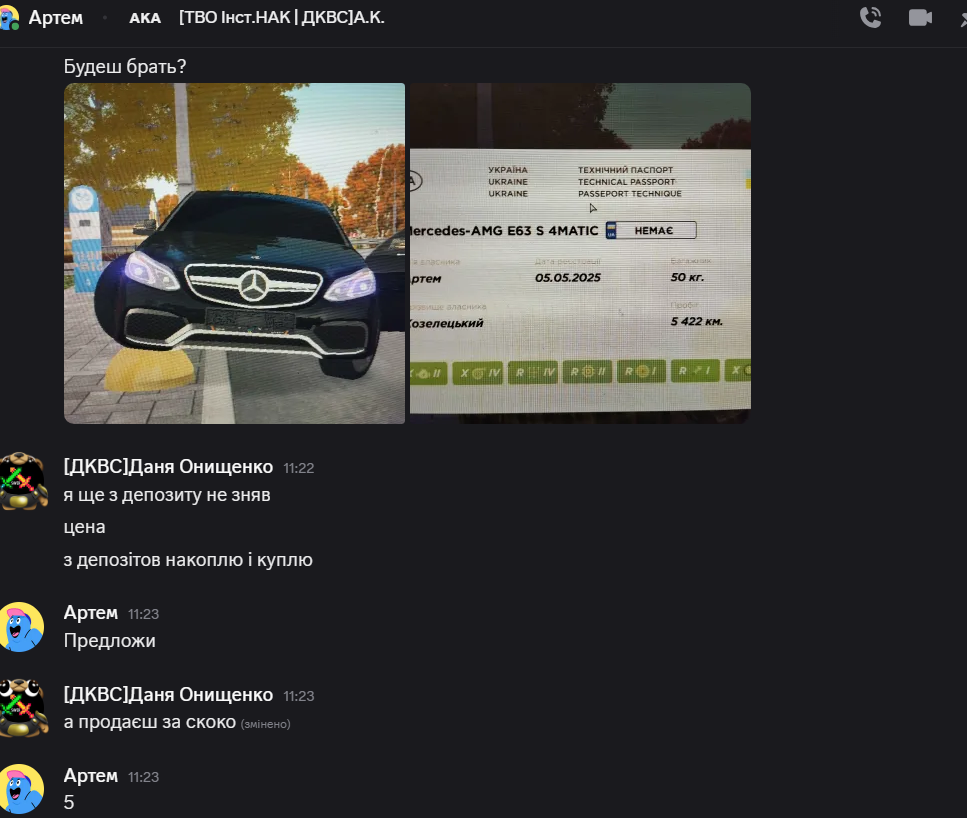Open the black Mercedes car photo
The height and width of the screenshot is (818, 967).
click(x=234, y=253)
